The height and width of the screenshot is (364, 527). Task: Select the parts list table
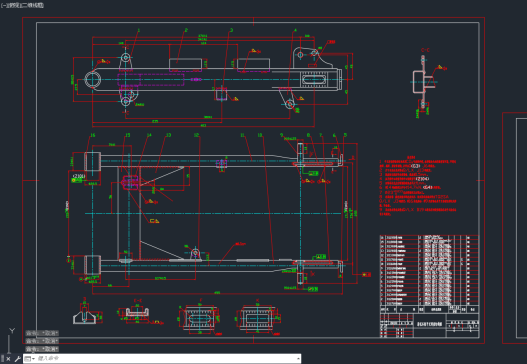click(429, 274)
